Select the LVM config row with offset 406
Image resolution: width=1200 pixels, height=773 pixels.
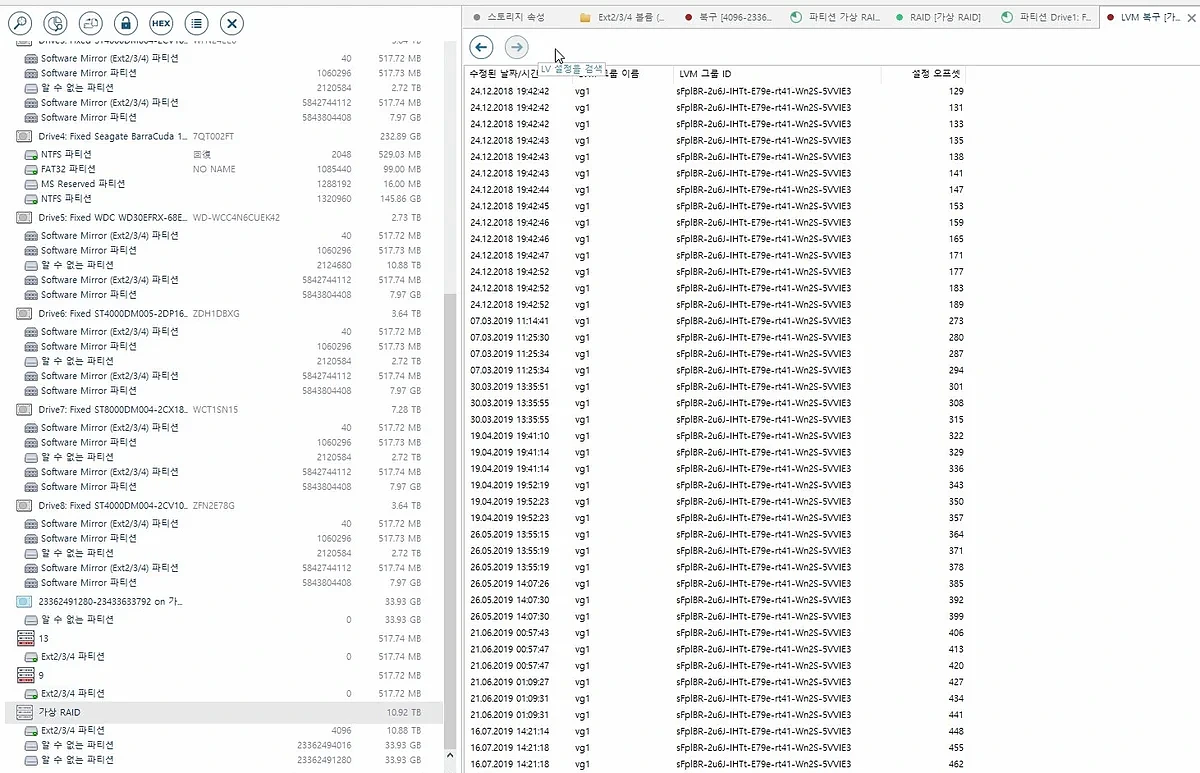tap(716, 633)
